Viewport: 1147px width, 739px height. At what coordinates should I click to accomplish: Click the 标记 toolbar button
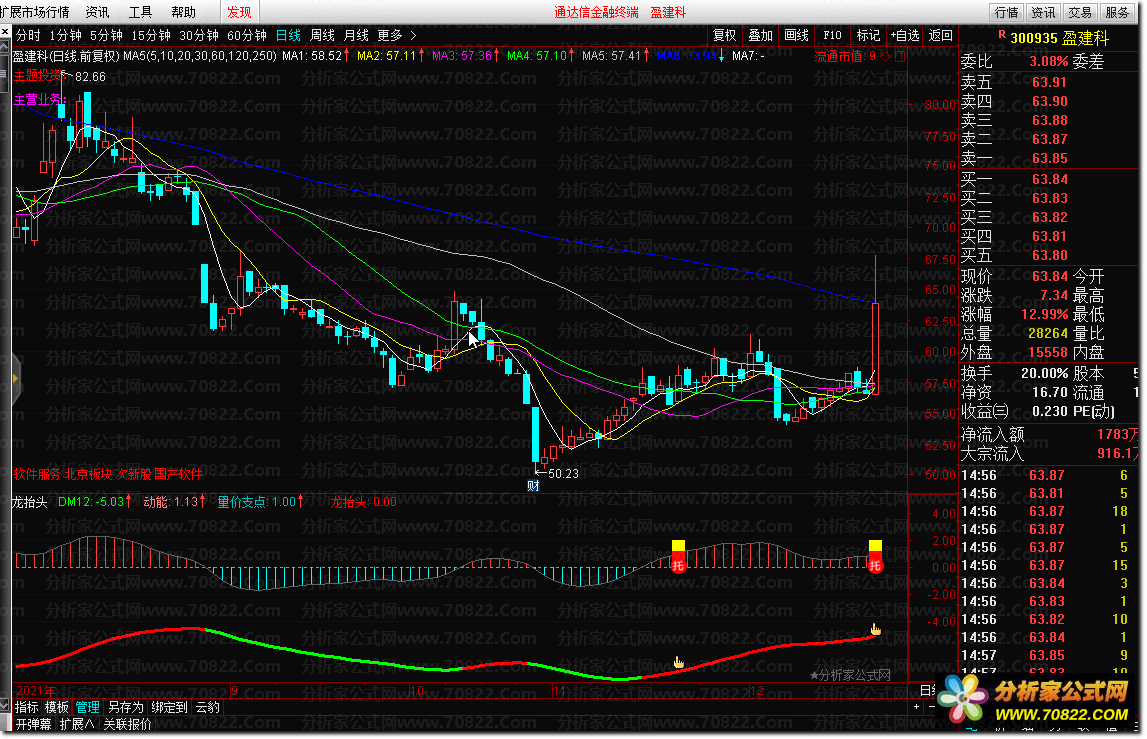click(x=868, y=35)
